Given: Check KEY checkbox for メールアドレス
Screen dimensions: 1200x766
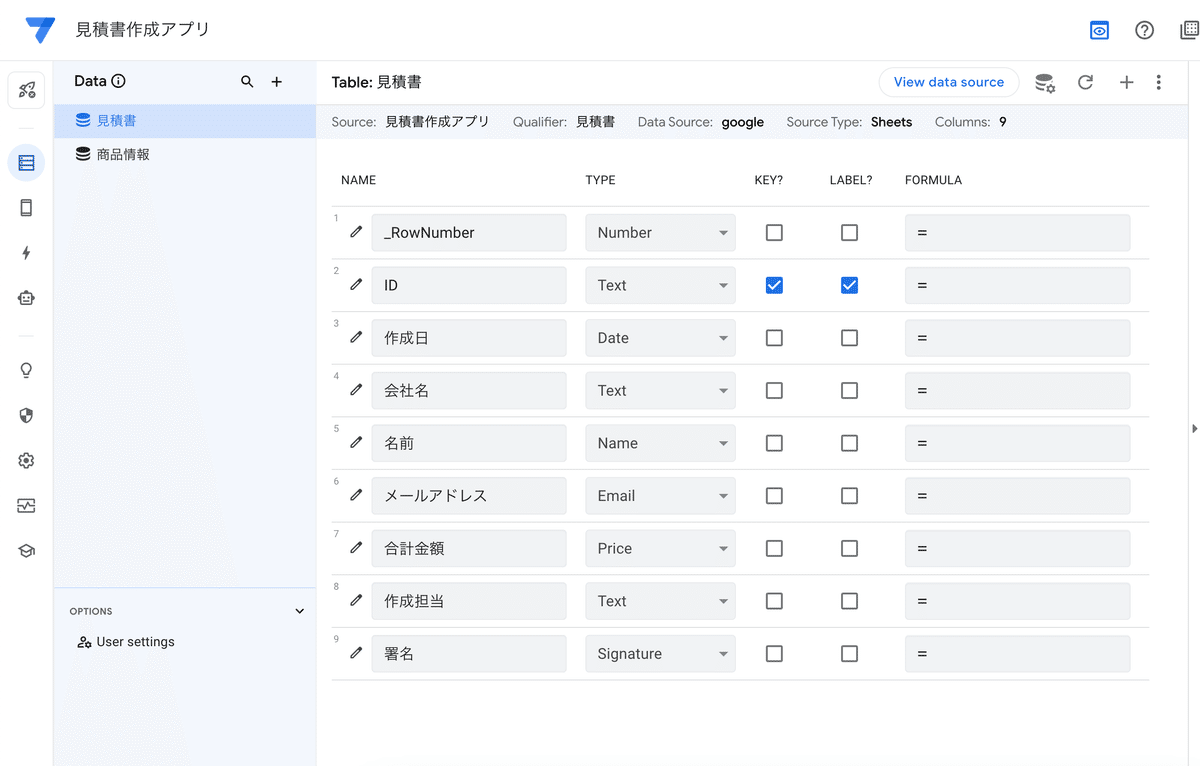Looking at the screenshot, I should (x=774, y=495).
